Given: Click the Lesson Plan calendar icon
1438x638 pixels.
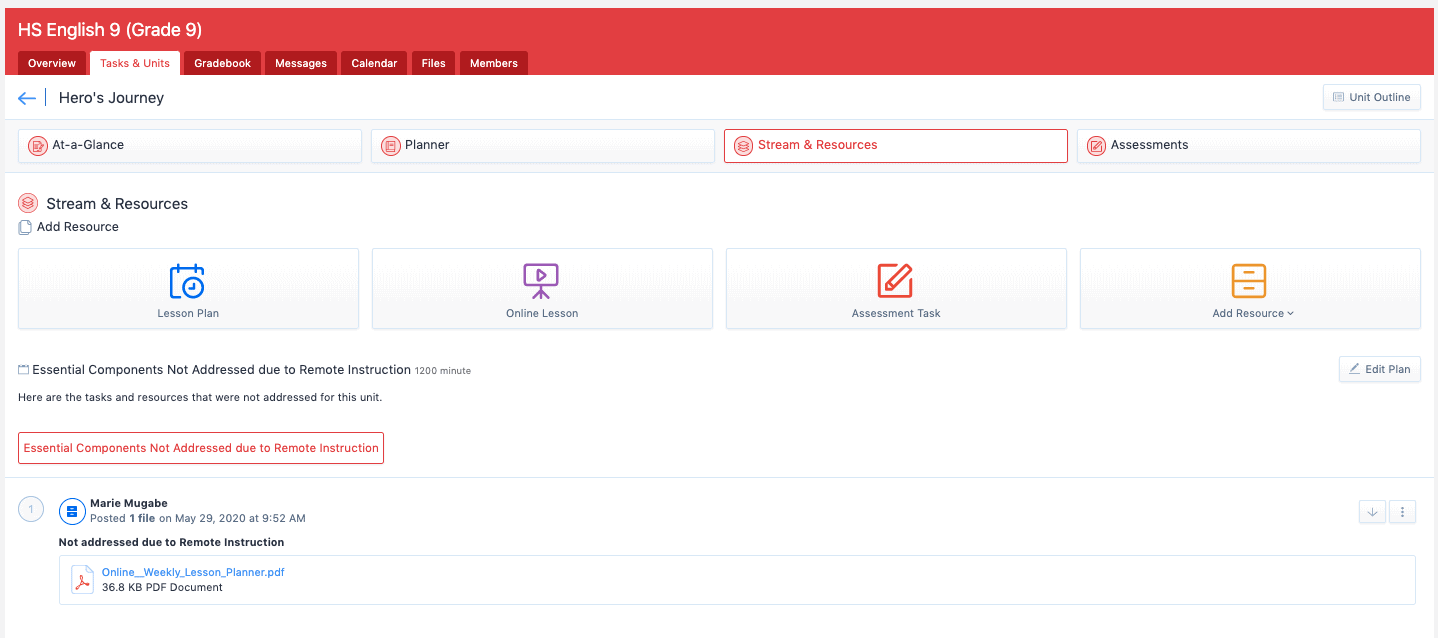Looking at the screenshot, I should pos(187,281).
